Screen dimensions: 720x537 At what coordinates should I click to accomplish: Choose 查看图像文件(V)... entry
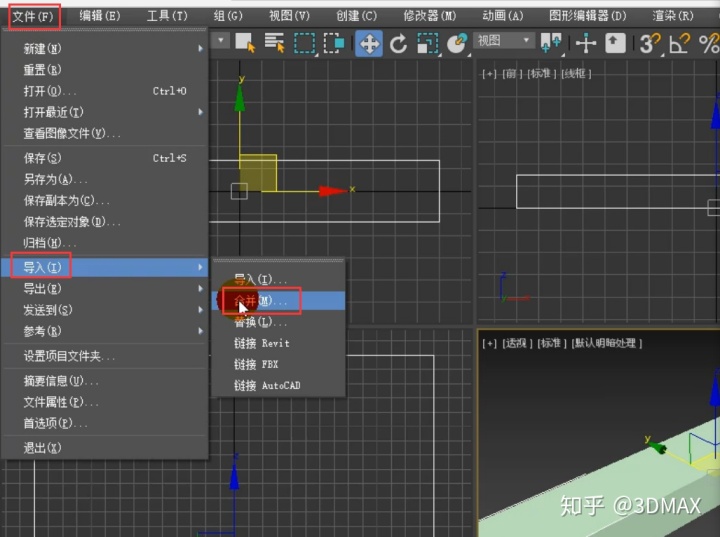coord(105,133)
